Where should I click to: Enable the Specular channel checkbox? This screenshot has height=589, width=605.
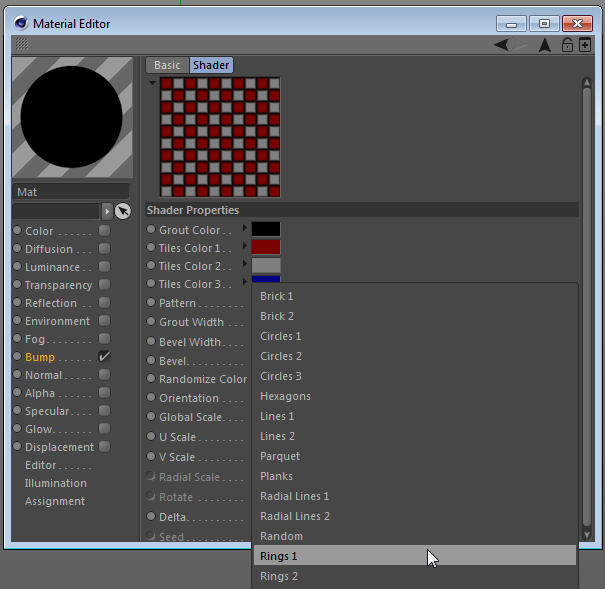(x=104, y=410)
